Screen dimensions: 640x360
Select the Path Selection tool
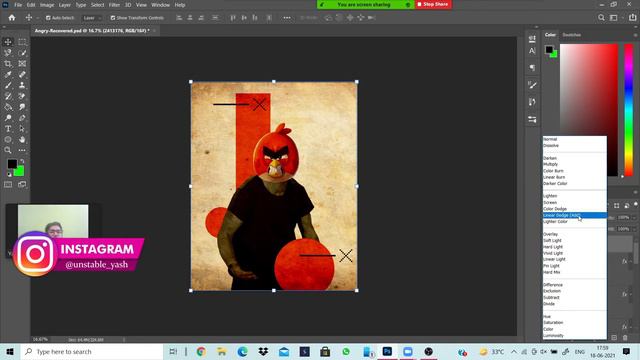22,129
